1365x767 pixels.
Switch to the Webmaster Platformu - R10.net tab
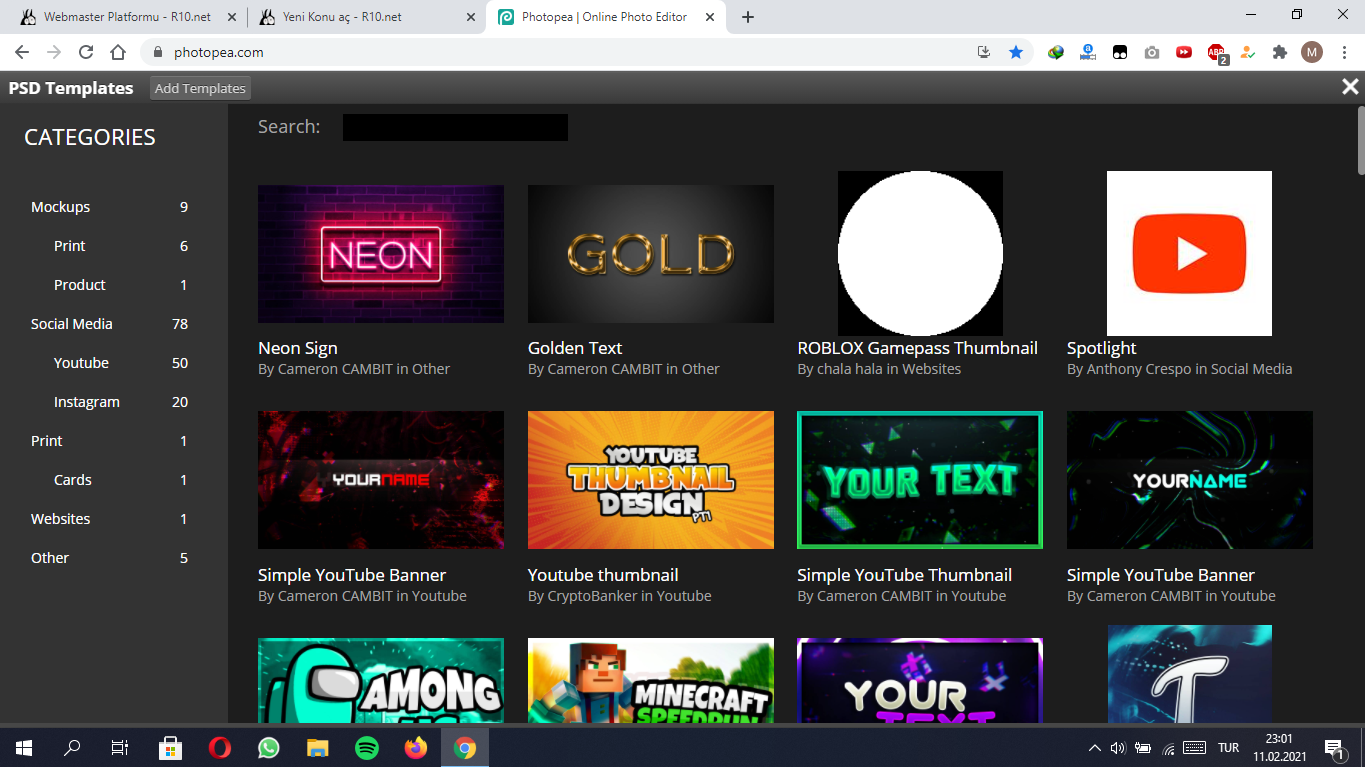[127, 17]
